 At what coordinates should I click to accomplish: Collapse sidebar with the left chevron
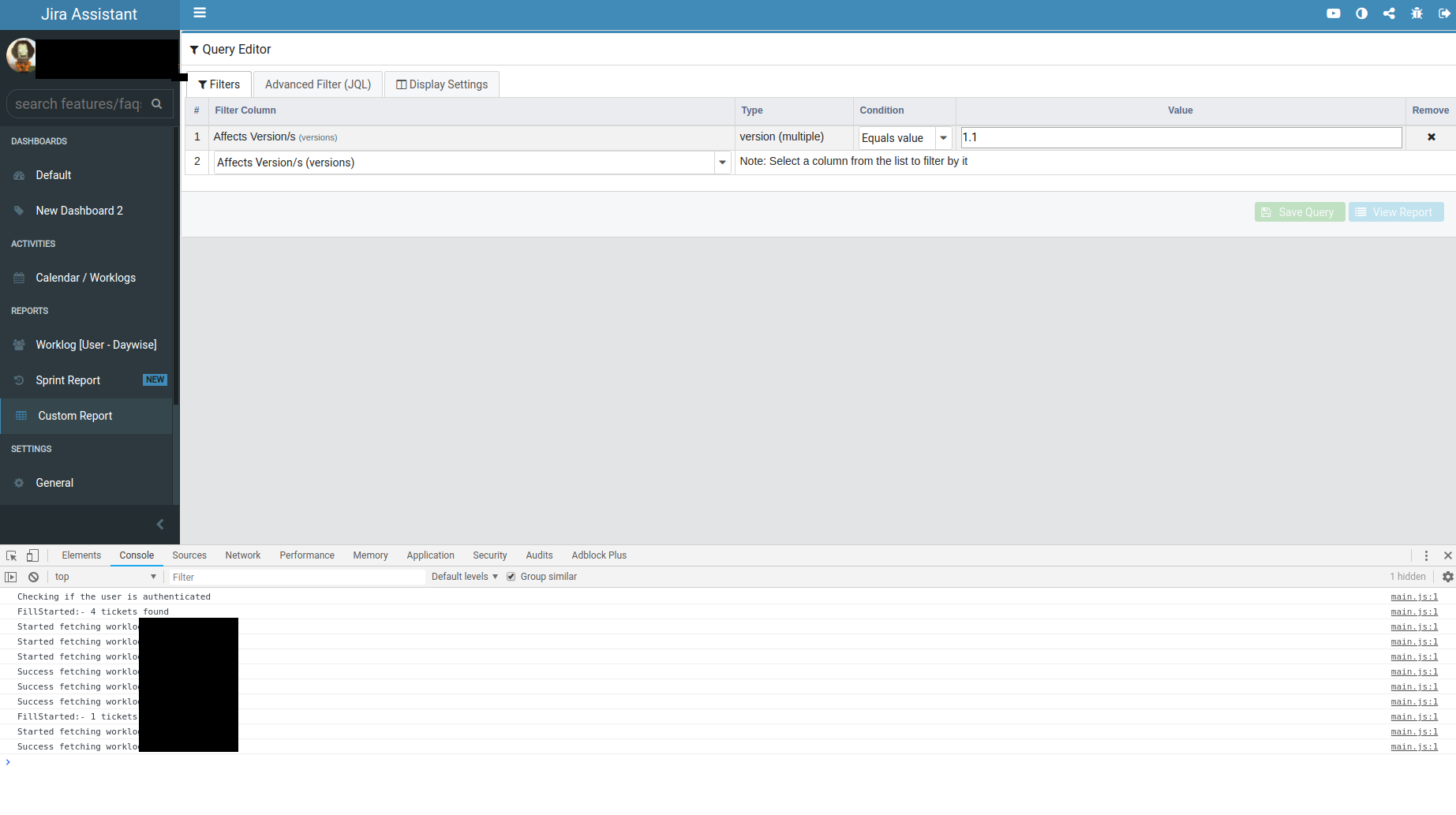[160, 525]
